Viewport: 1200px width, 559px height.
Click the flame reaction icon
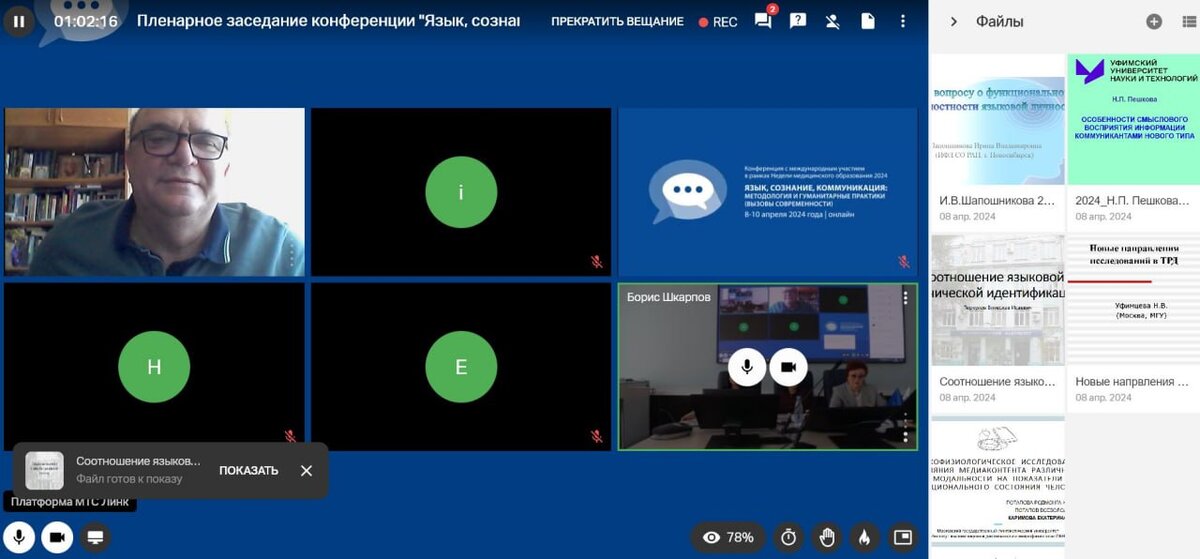[x=865, y=537]
